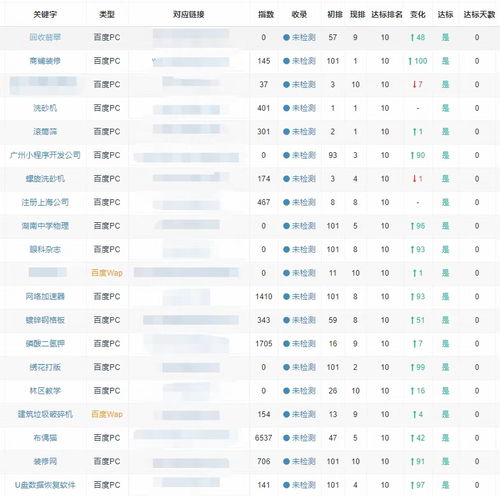Click the 收录 column header

point(299,15)
